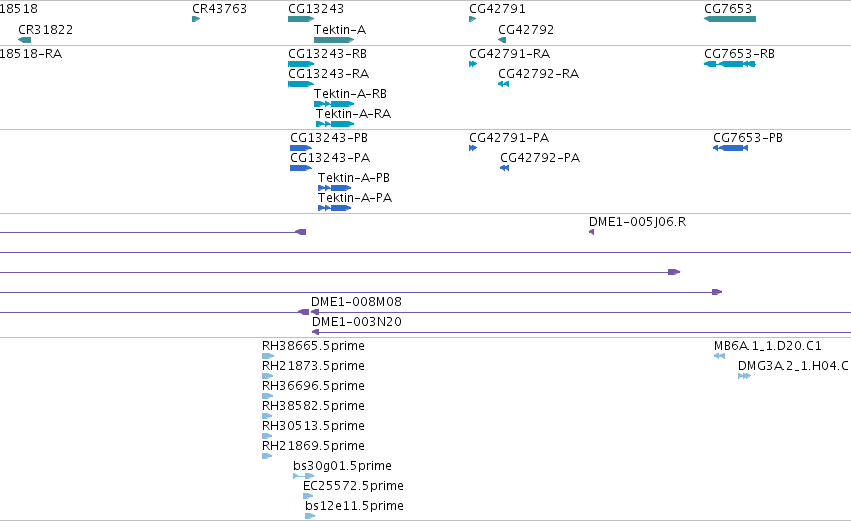Select the CG13243-RB transcript glyph

point(301,64)
